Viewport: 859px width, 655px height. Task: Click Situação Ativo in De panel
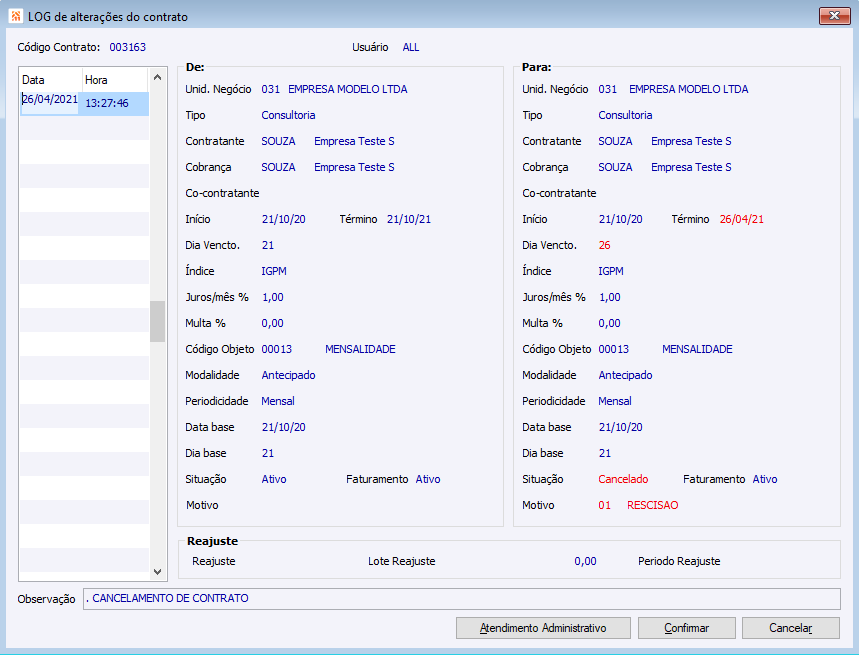(274, 479)
